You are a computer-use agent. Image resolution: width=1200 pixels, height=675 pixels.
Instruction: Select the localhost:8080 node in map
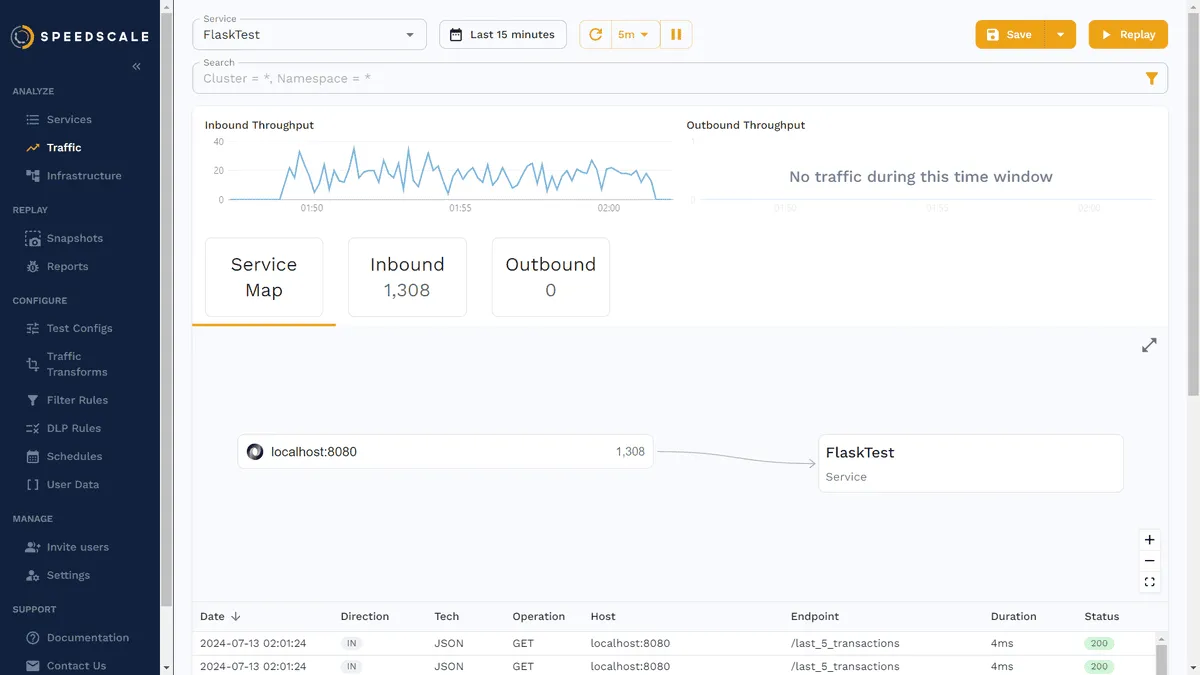click(x=445, y=452)
